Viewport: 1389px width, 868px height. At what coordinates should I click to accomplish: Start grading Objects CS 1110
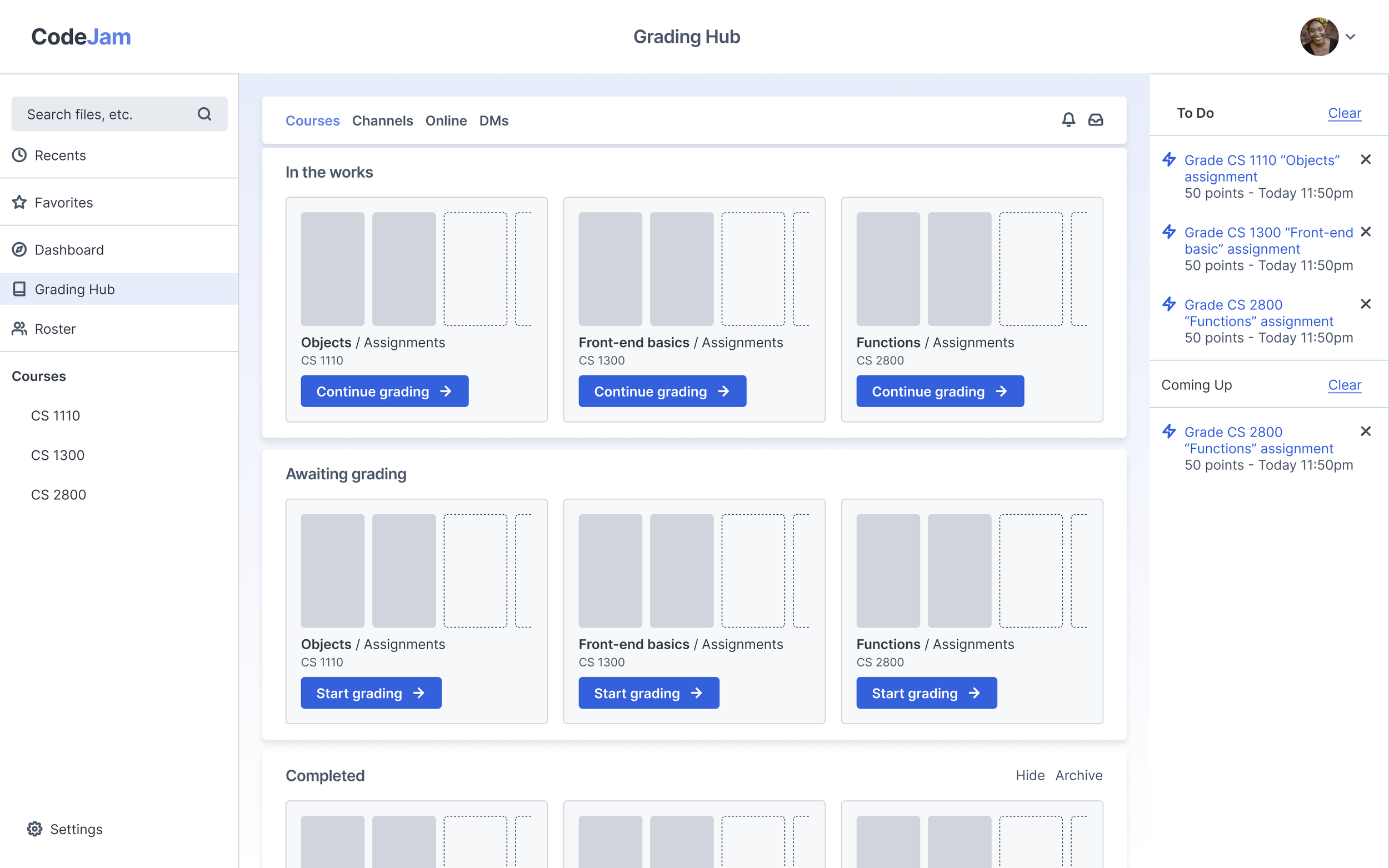371,693
